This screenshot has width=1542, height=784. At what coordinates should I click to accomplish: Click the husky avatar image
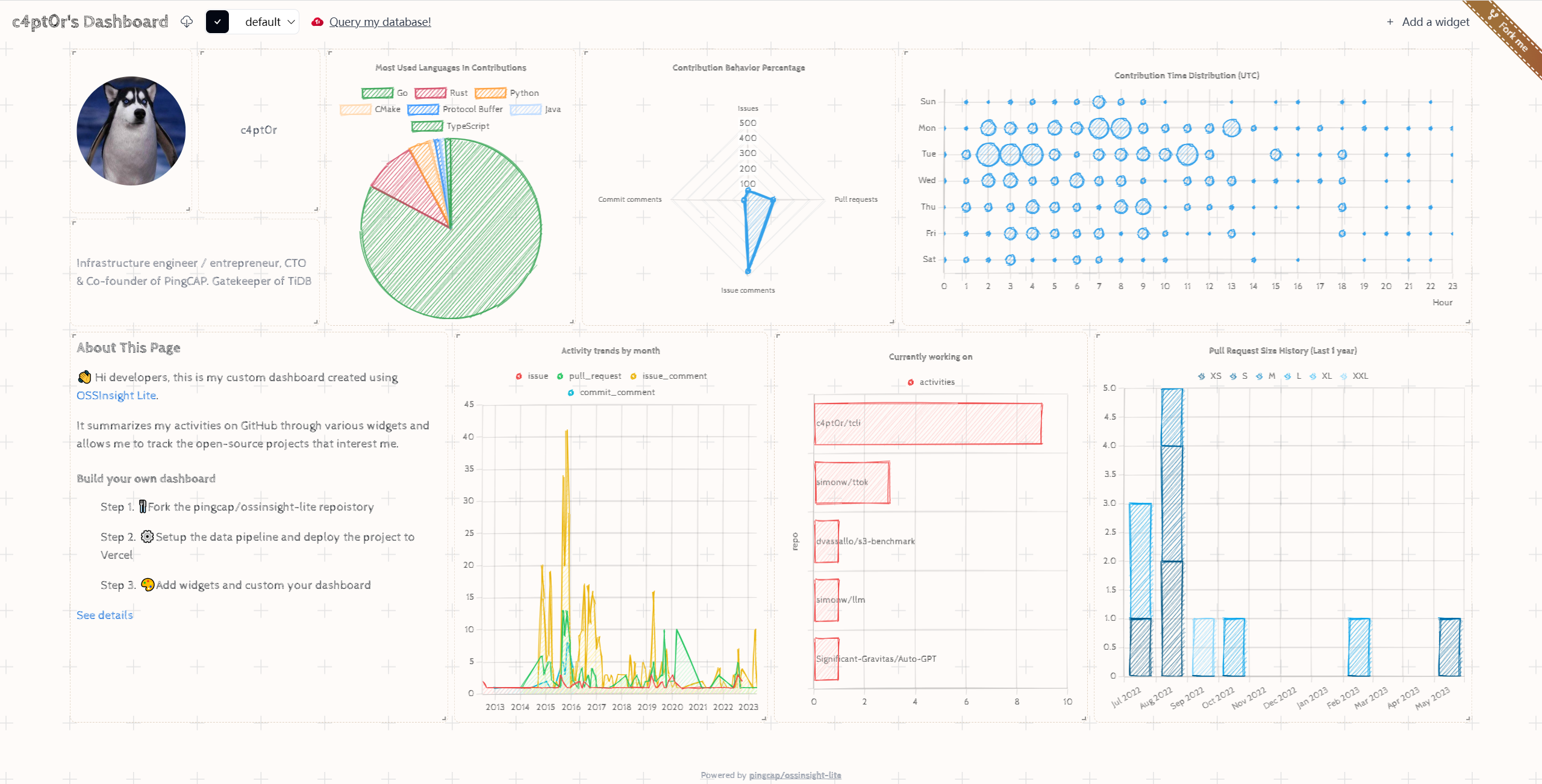coord(131,131)
